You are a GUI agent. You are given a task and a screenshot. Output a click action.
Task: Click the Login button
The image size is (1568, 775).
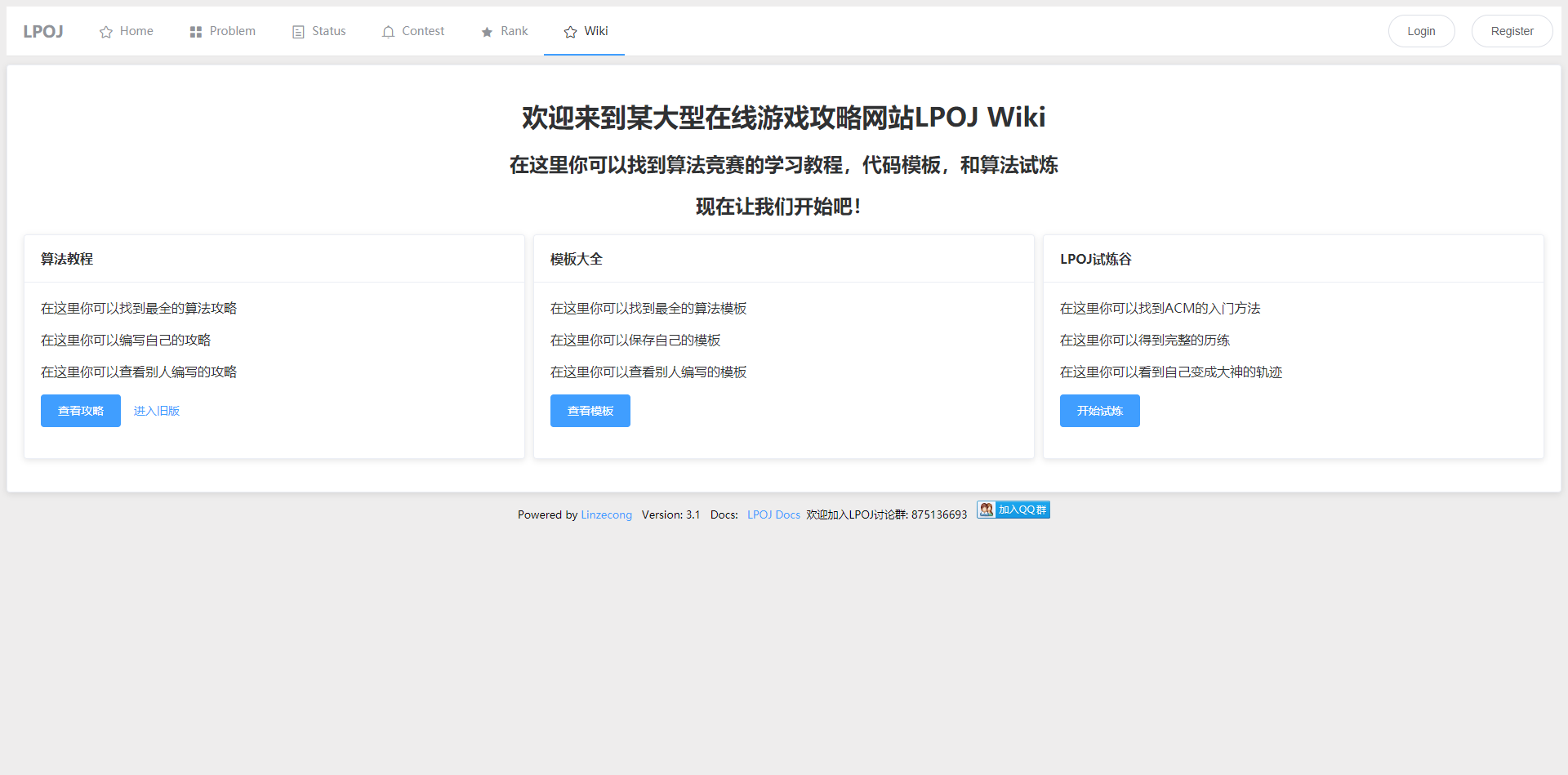pyautogui.click(x=1421, y=30)
